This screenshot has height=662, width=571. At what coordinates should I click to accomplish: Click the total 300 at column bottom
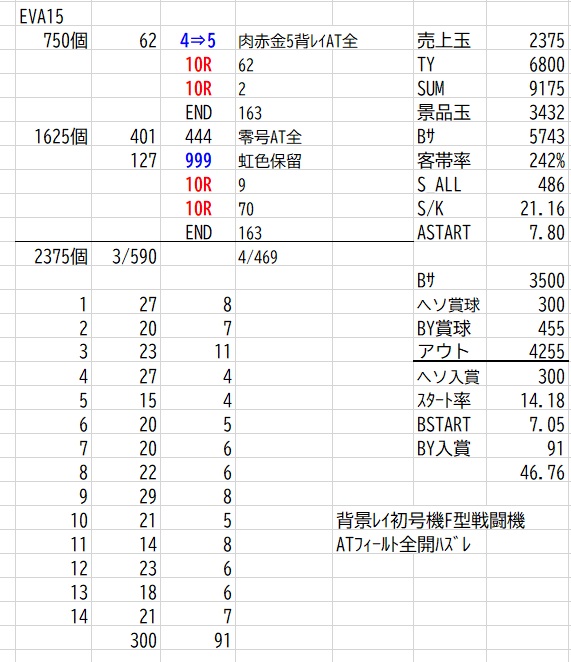126,640
